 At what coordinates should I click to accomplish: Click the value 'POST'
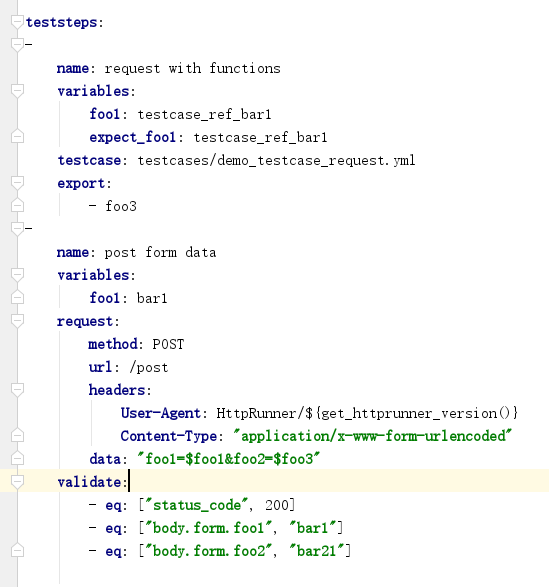click(168, 344)
